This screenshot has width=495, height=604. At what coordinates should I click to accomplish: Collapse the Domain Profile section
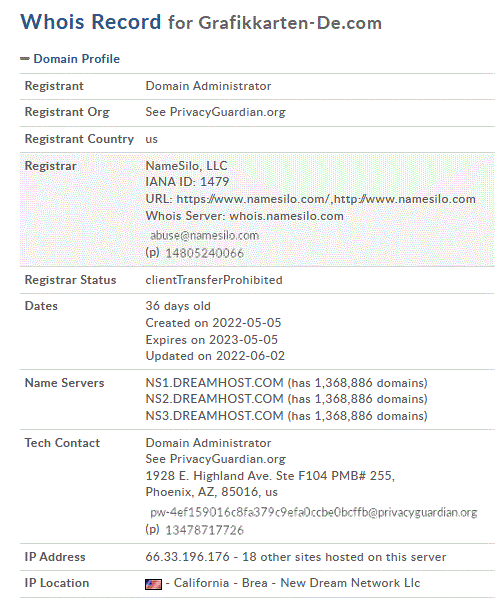click(77, 59)
